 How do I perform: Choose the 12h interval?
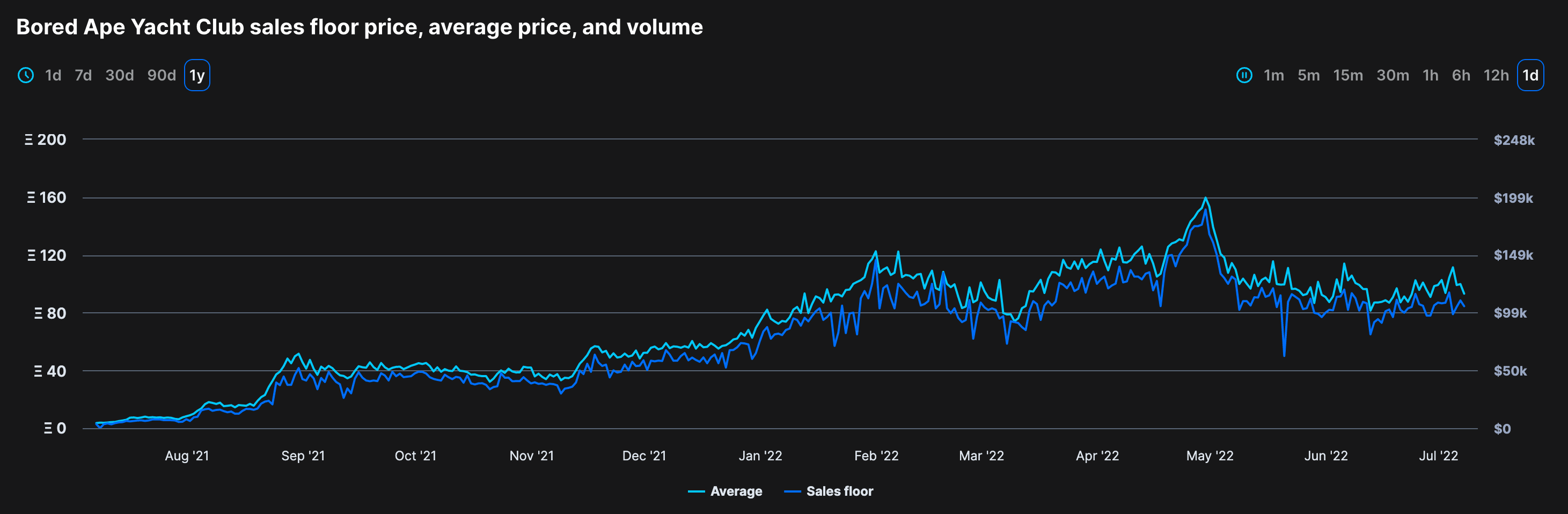1496,76
